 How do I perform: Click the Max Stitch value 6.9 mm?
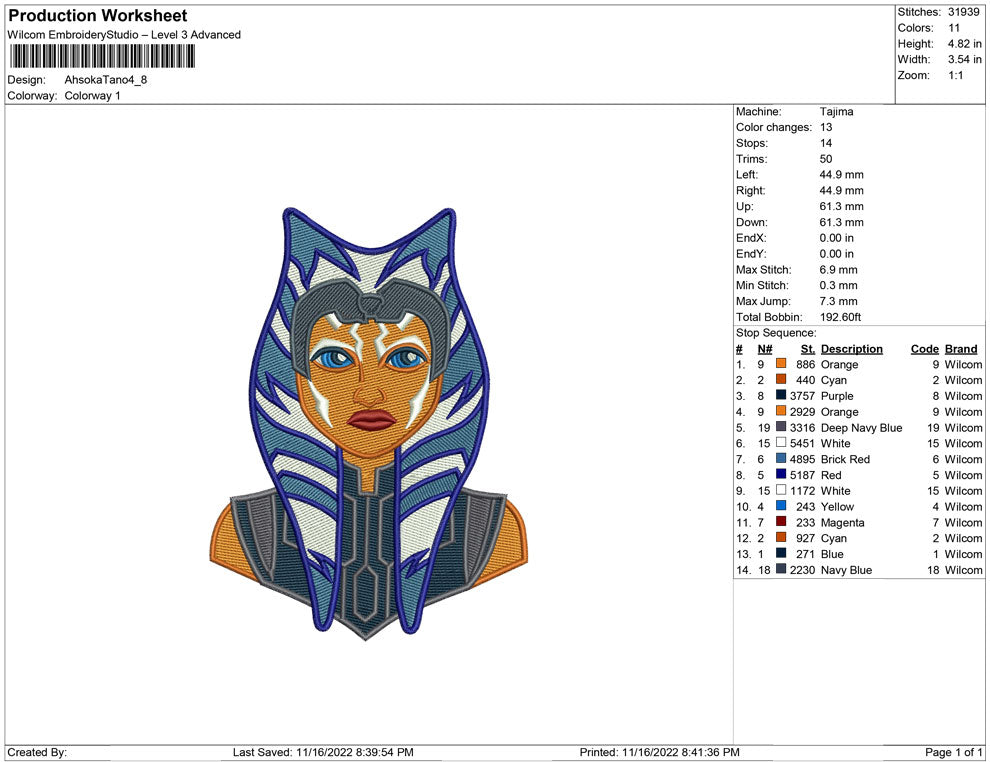click(838, 270)
